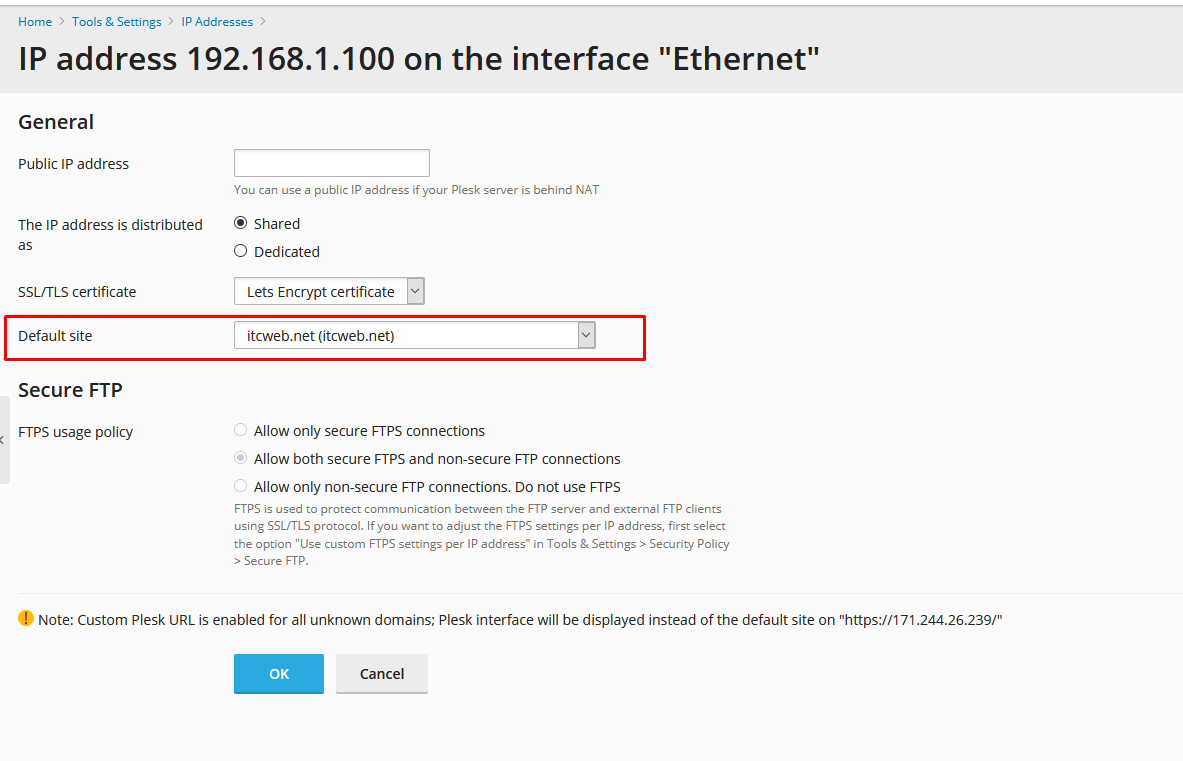The height and width of the screenshot is (761, 1183).
Task: Click the Default site dropdown arrow
Action: click(x=586, y=335)
